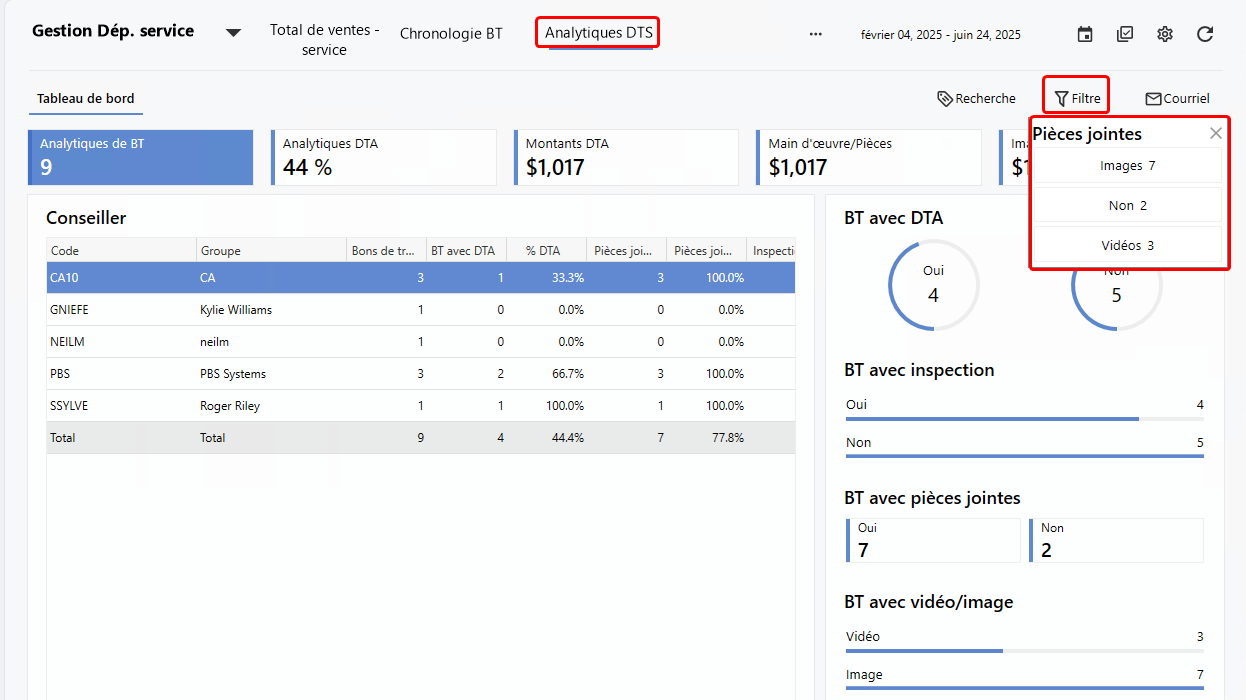Select the Analytiques DTA 44 % card
1246x700 pixels.
pyautogui.click(x=384, y=157)
